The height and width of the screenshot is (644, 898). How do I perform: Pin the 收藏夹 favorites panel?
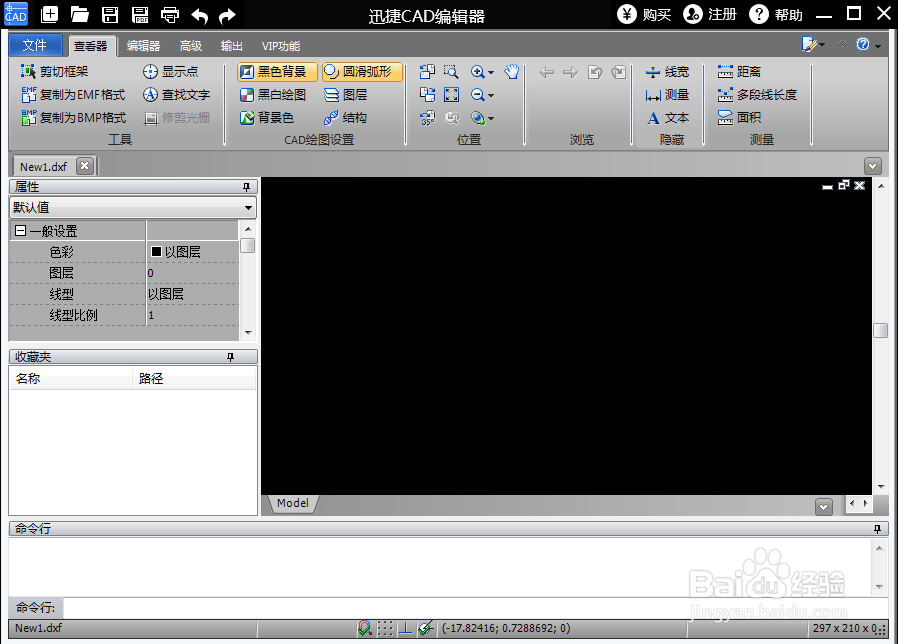[230, 357]
